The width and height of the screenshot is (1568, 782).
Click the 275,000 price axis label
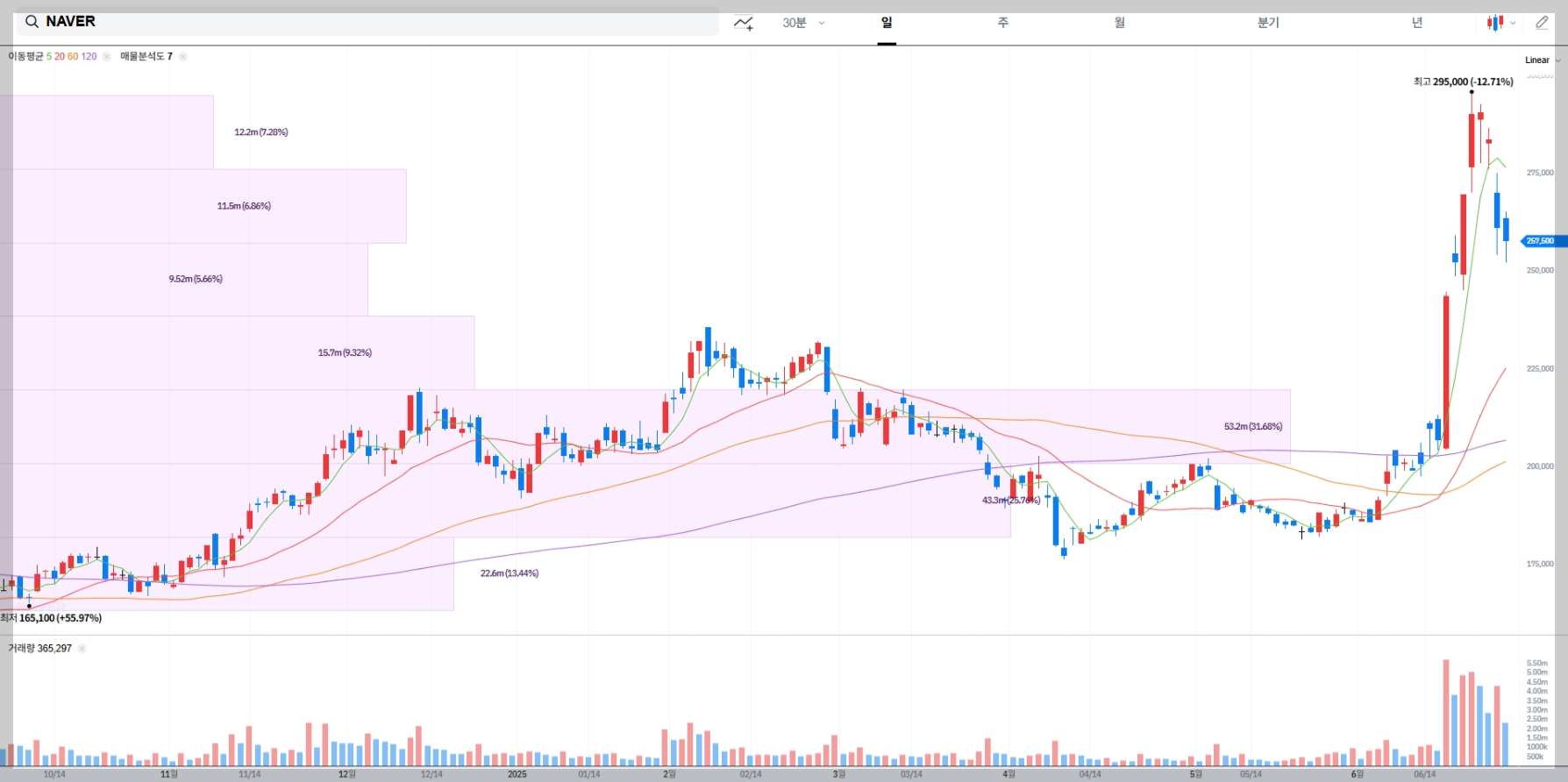[x=1540, y=173]
